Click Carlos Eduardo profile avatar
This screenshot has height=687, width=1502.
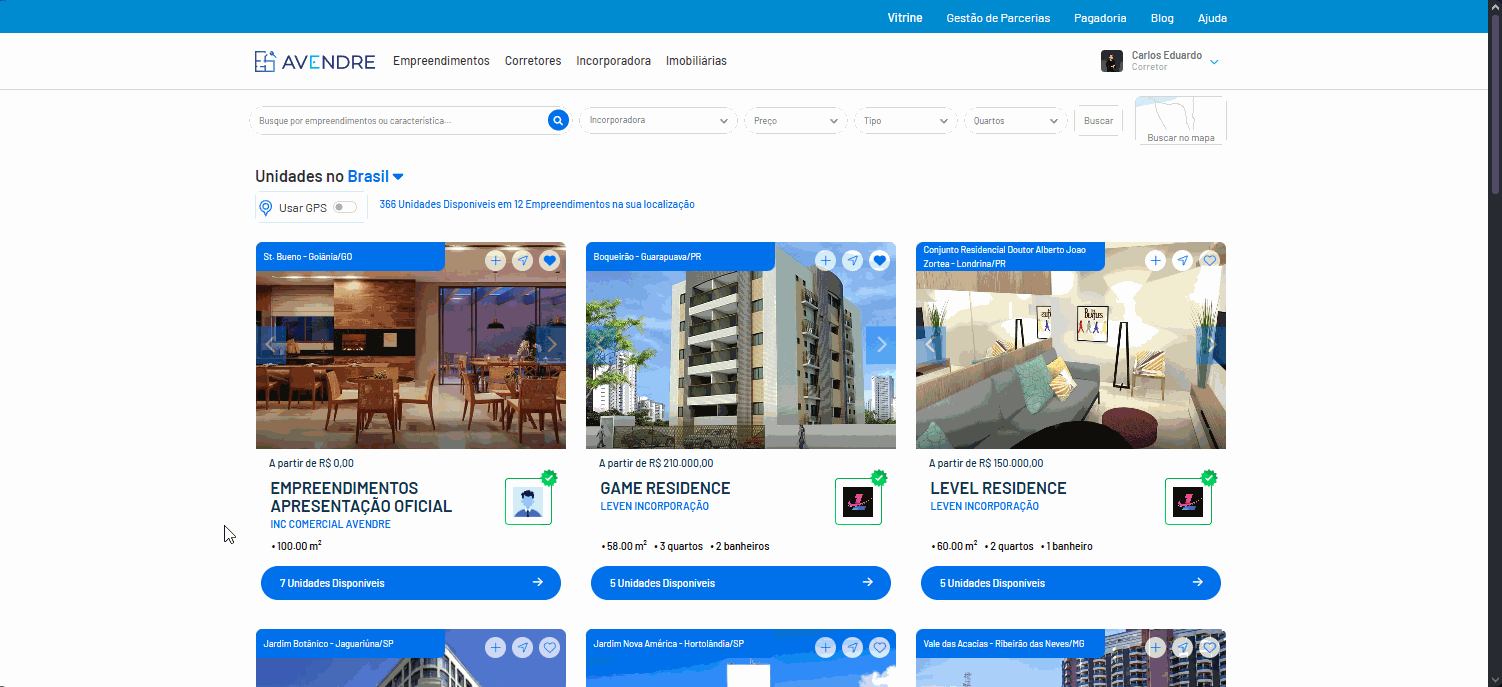(1112, 61)
